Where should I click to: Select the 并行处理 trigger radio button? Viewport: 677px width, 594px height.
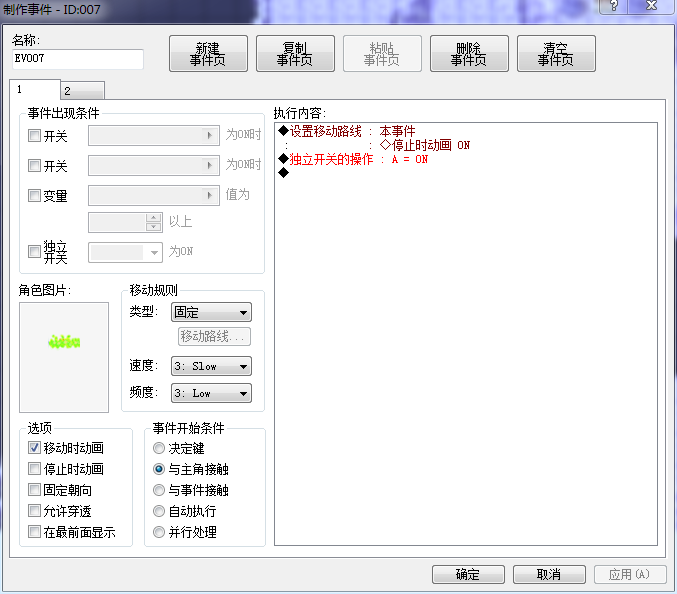click(x=159, y=532)
